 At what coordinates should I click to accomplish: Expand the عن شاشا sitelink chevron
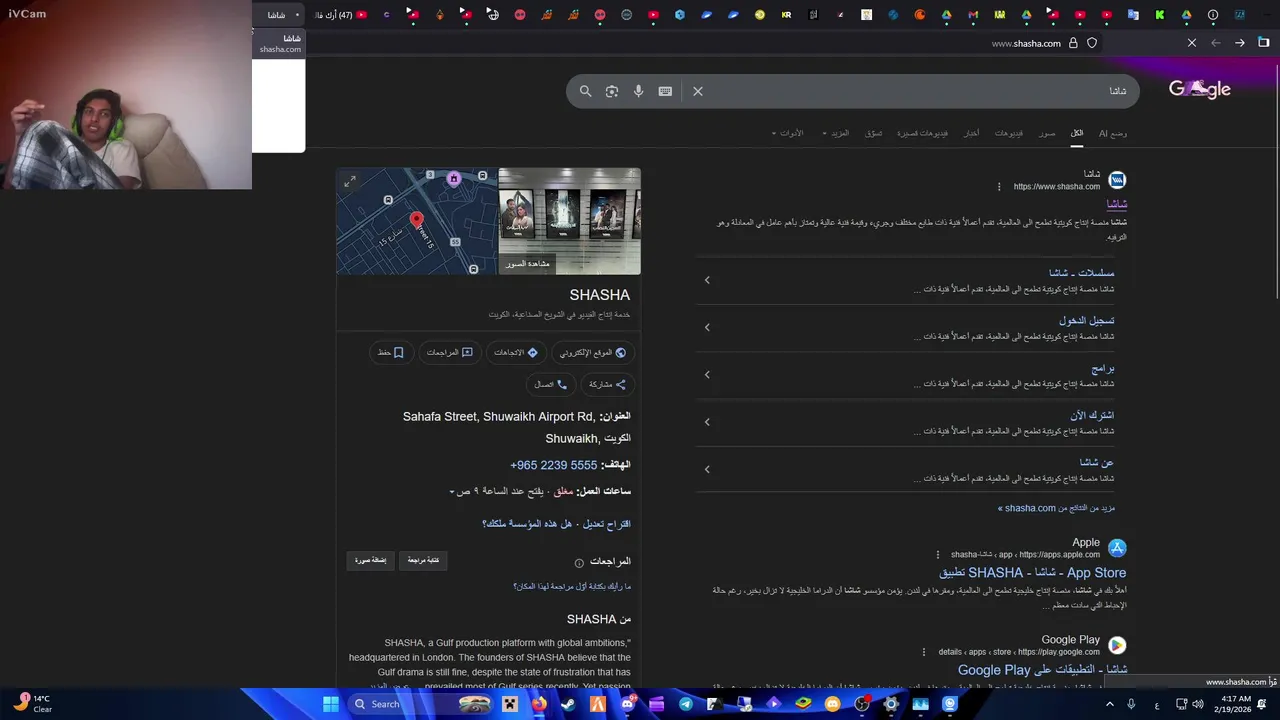(x=707, y=469)
